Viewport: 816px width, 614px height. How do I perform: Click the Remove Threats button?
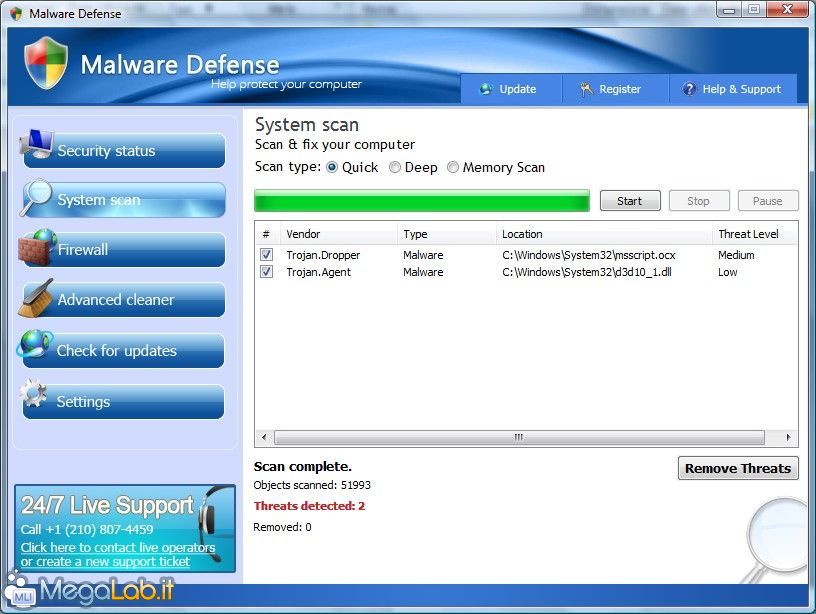738,468
